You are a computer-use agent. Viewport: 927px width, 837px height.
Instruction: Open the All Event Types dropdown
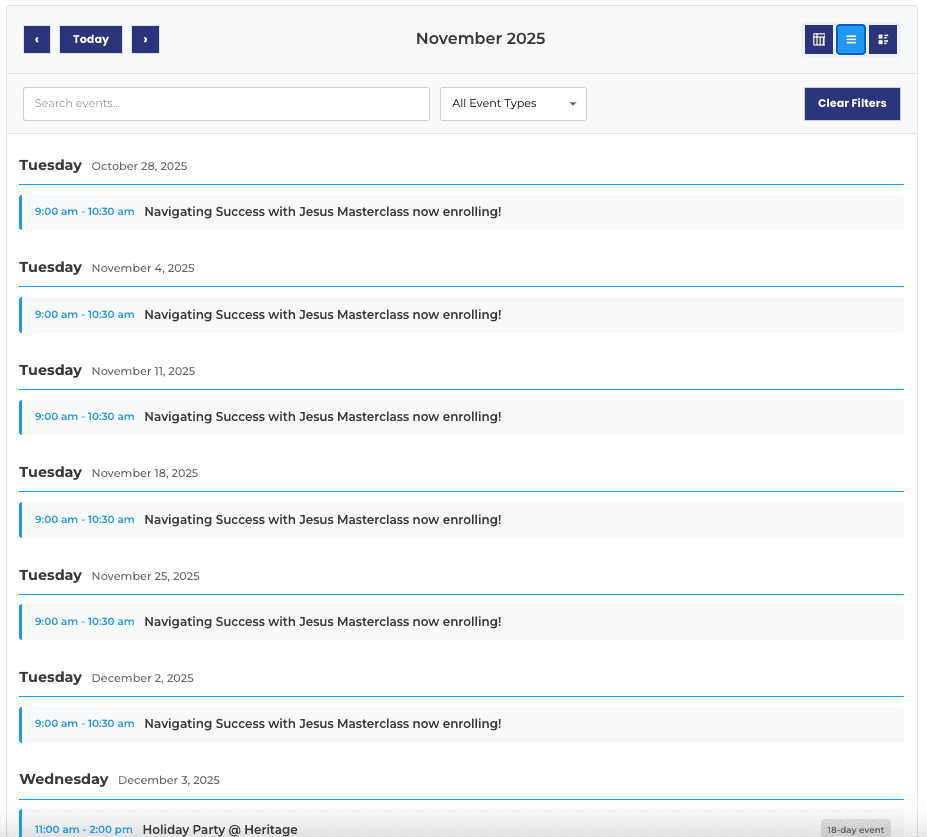pos(513,104)
